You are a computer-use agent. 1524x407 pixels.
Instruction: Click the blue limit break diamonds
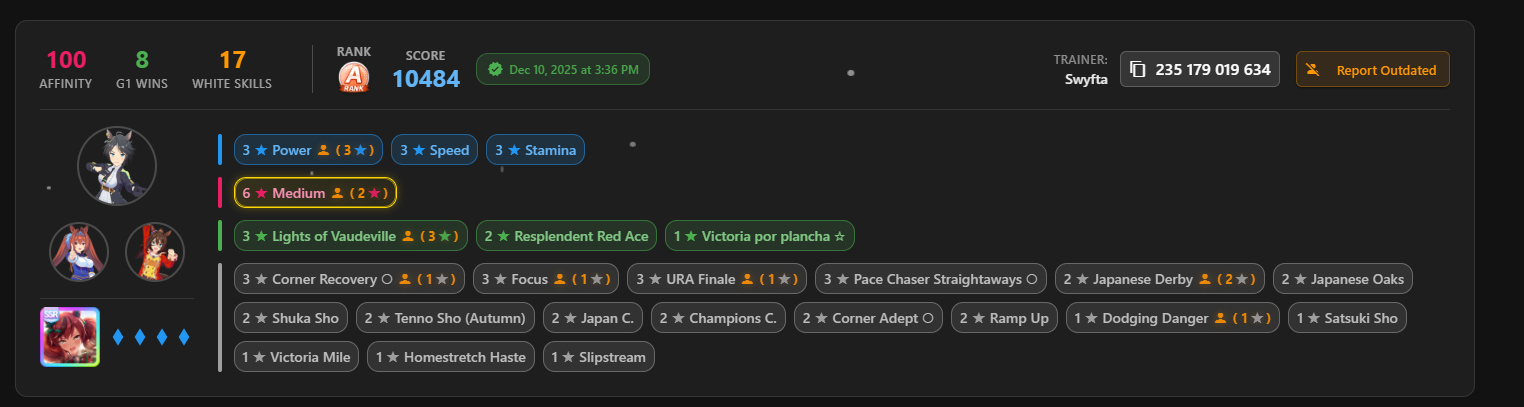pos(151,337)
